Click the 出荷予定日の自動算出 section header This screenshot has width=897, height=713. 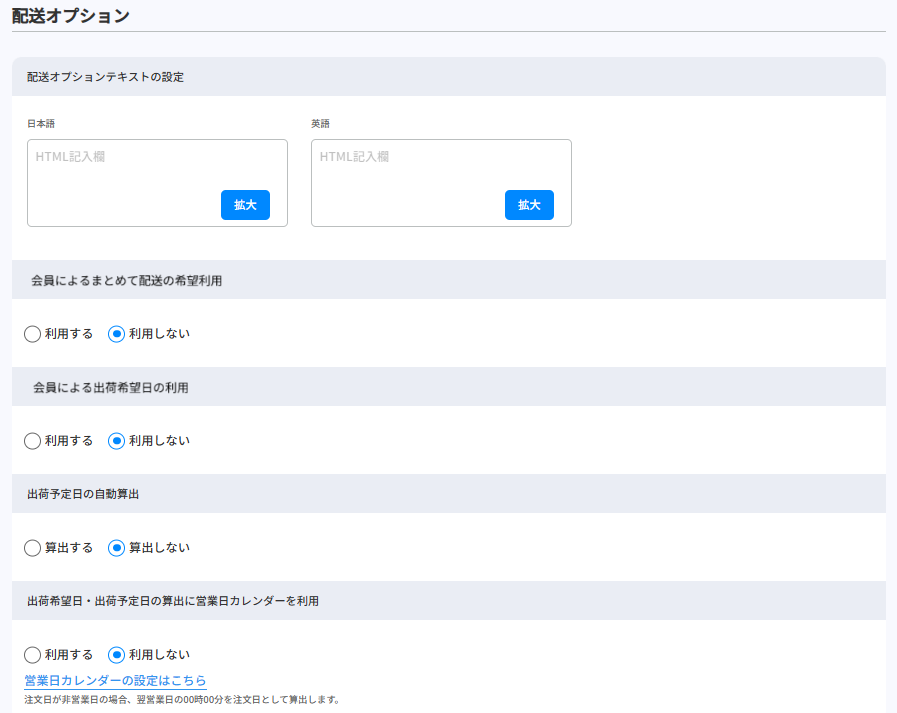[89, 494]
